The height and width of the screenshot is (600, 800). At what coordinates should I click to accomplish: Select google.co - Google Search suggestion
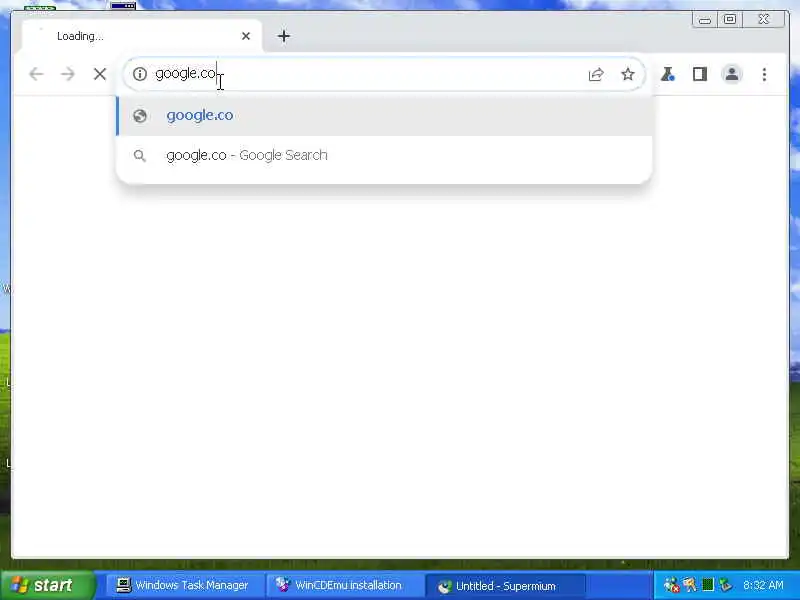click(384, 155)
